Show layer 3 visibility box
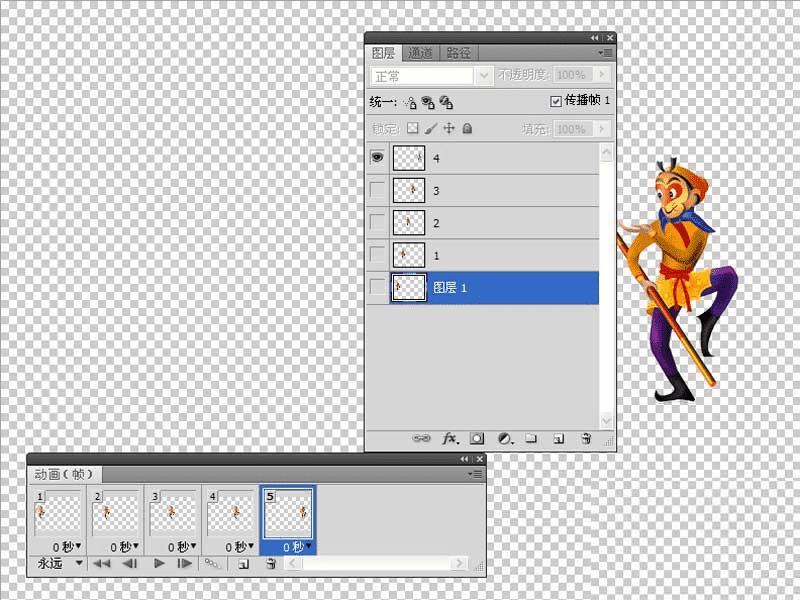This screenshot has width=800, height=600. (x=377, y=190)
